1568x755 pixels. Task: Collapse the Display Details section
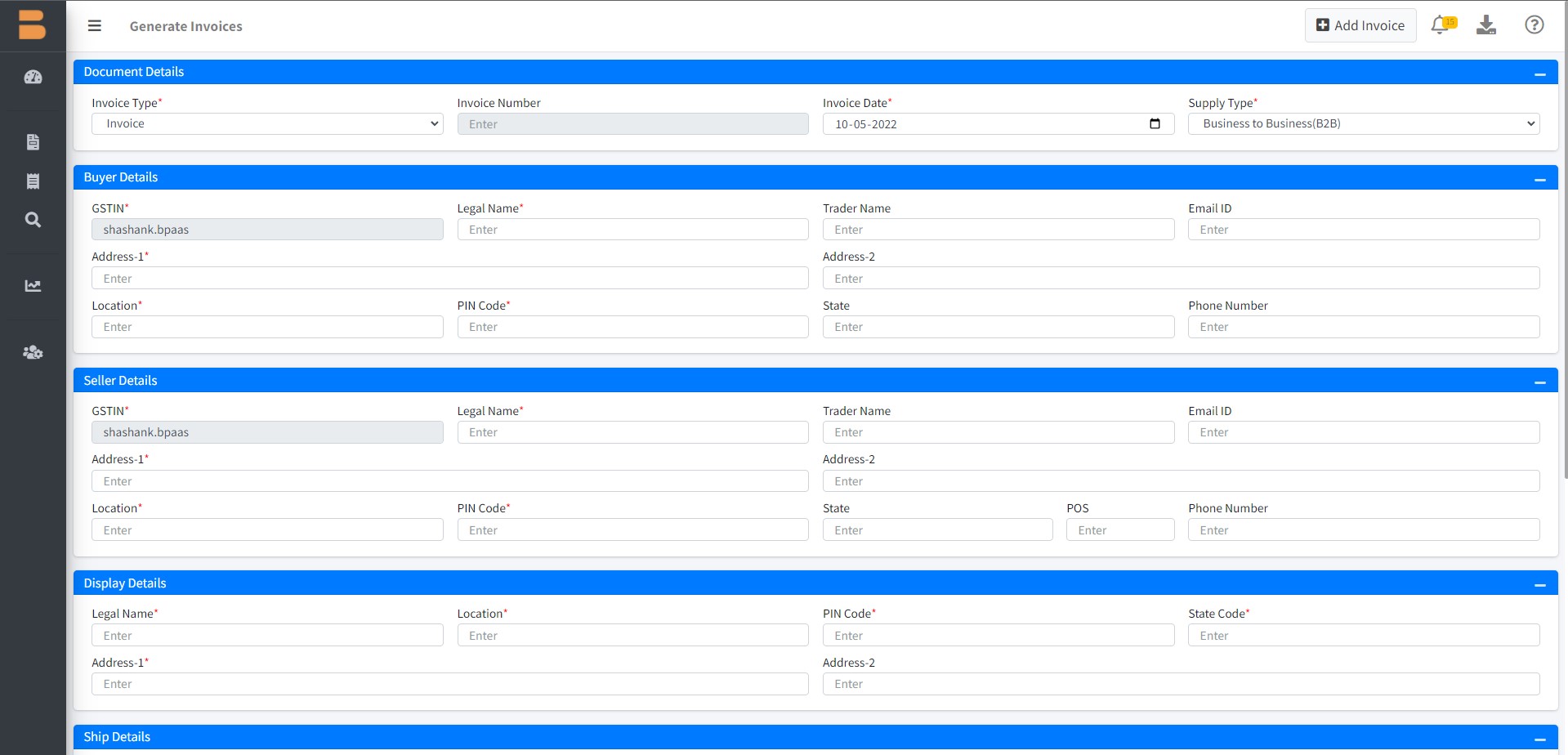[1540, 585]
